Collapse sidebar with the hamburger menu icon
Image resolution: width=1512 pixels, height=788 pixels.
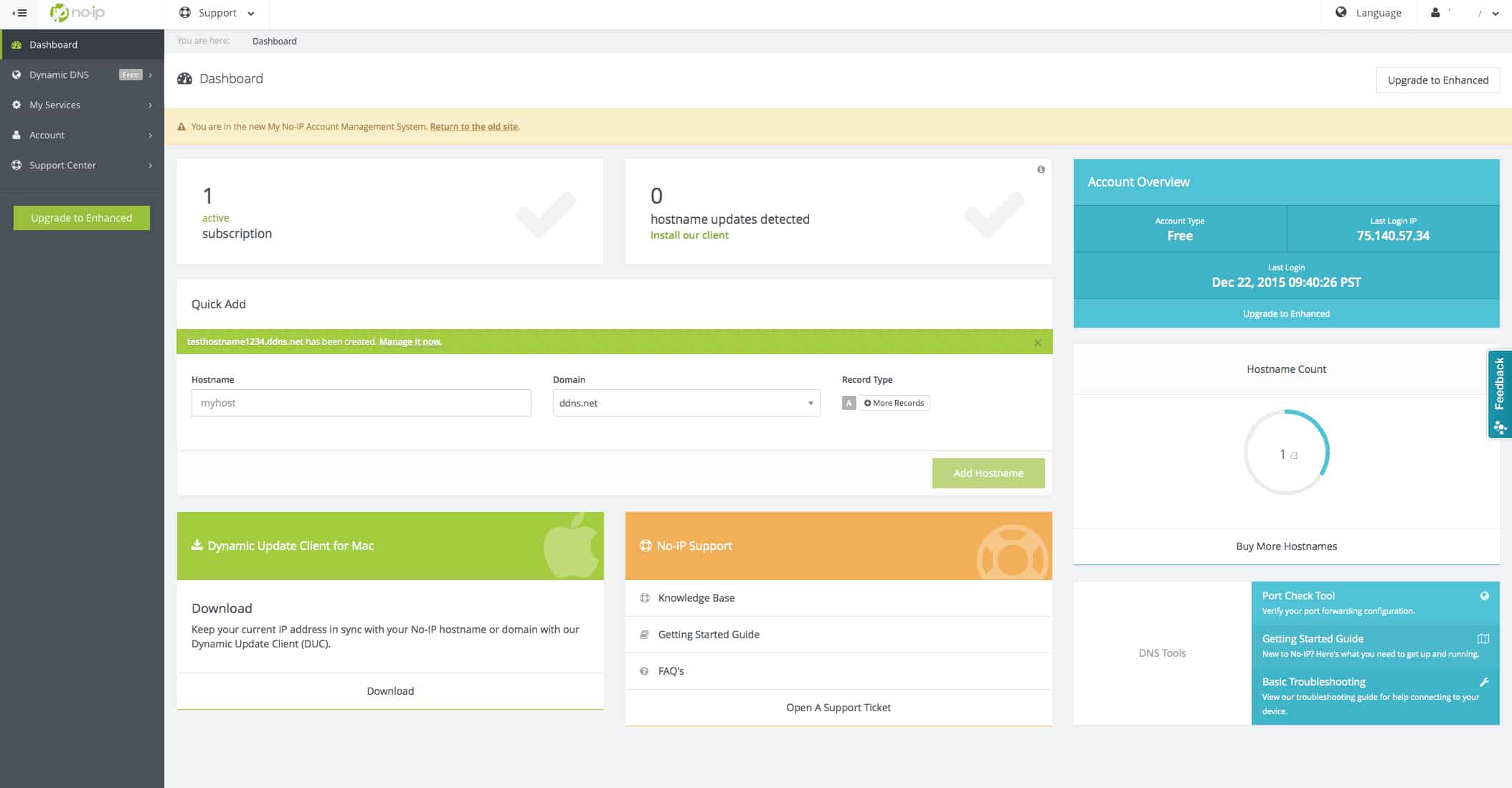(x=19, y=13)
